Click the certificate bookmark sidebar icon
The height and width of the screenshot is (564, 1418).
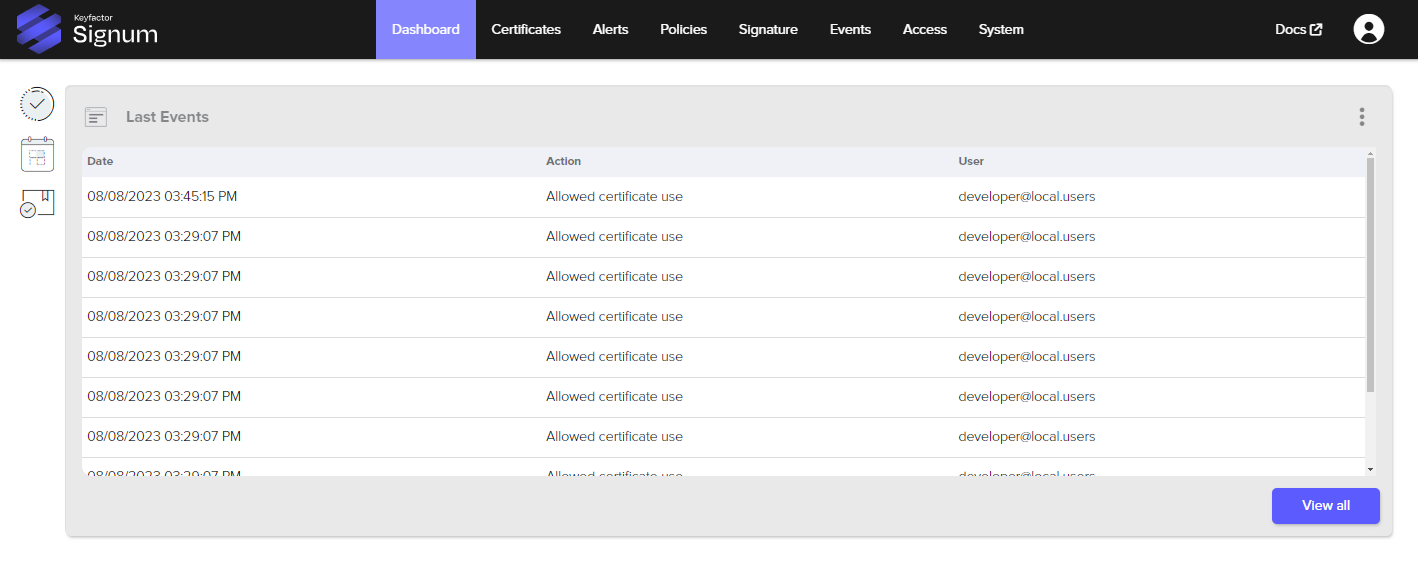click(x=37, y=204)
